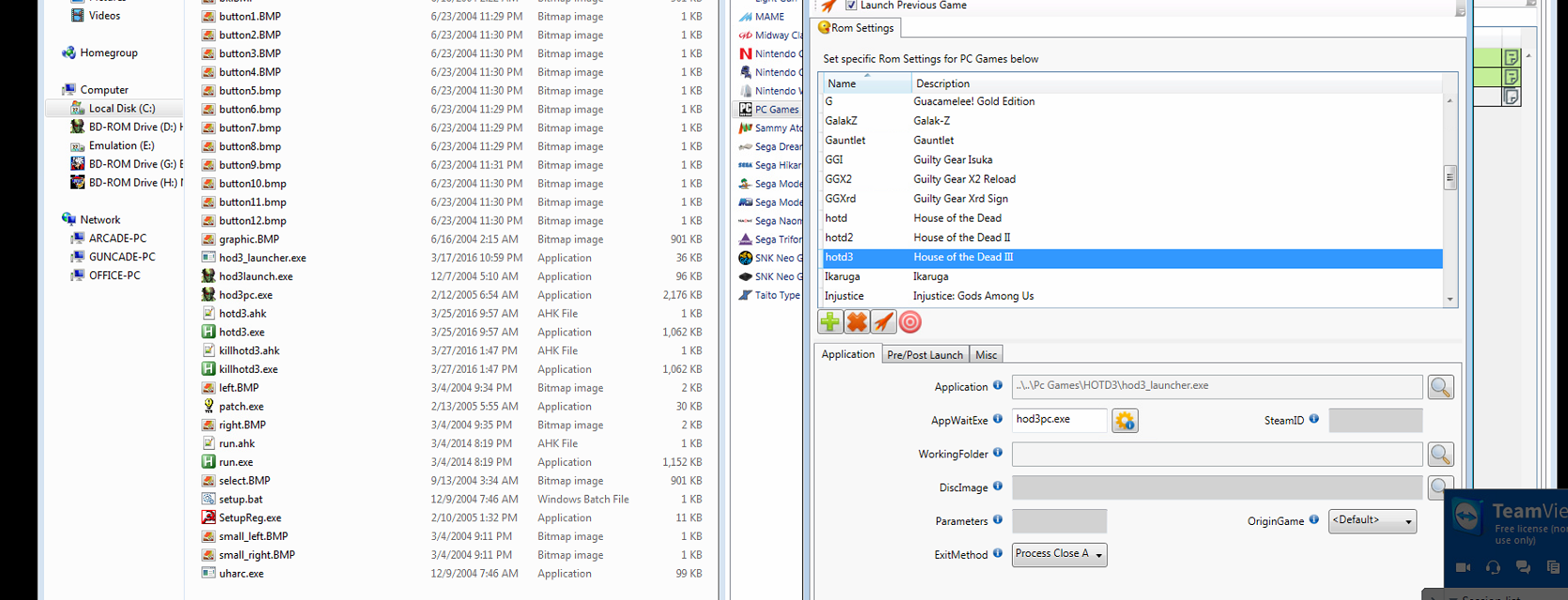Switch to the Misc tab
The width and height of the screenshot is (1568, 600).
pos(986,355)
